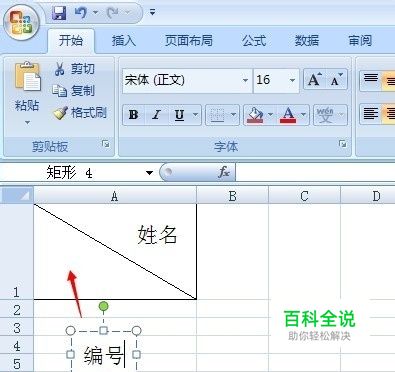The image size is (395, 372).
Task: Select row 2 header
Action: tap(16, 309)
